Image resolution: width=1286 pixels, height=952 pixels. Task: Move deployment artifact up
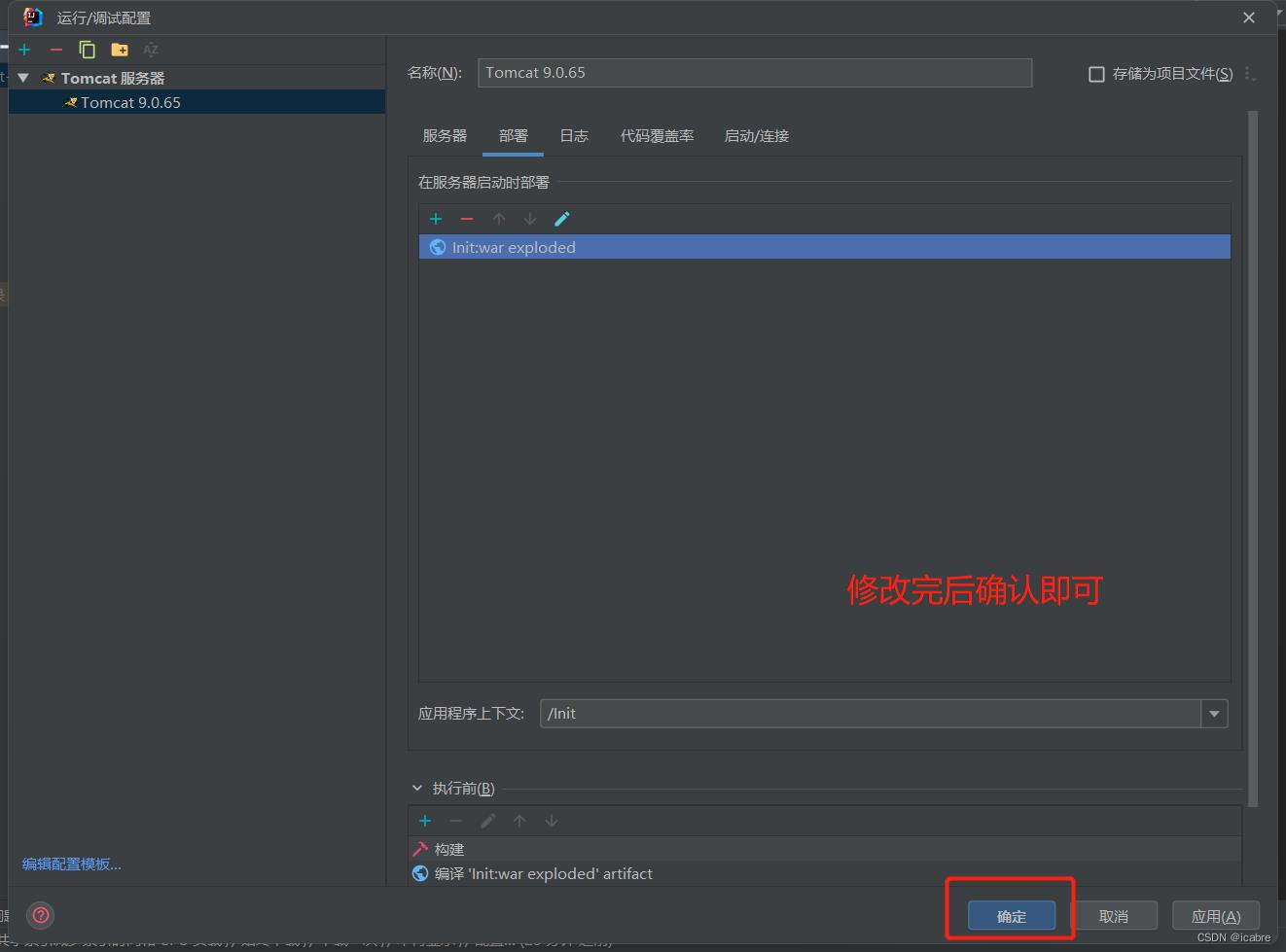(x=499, y=219)
